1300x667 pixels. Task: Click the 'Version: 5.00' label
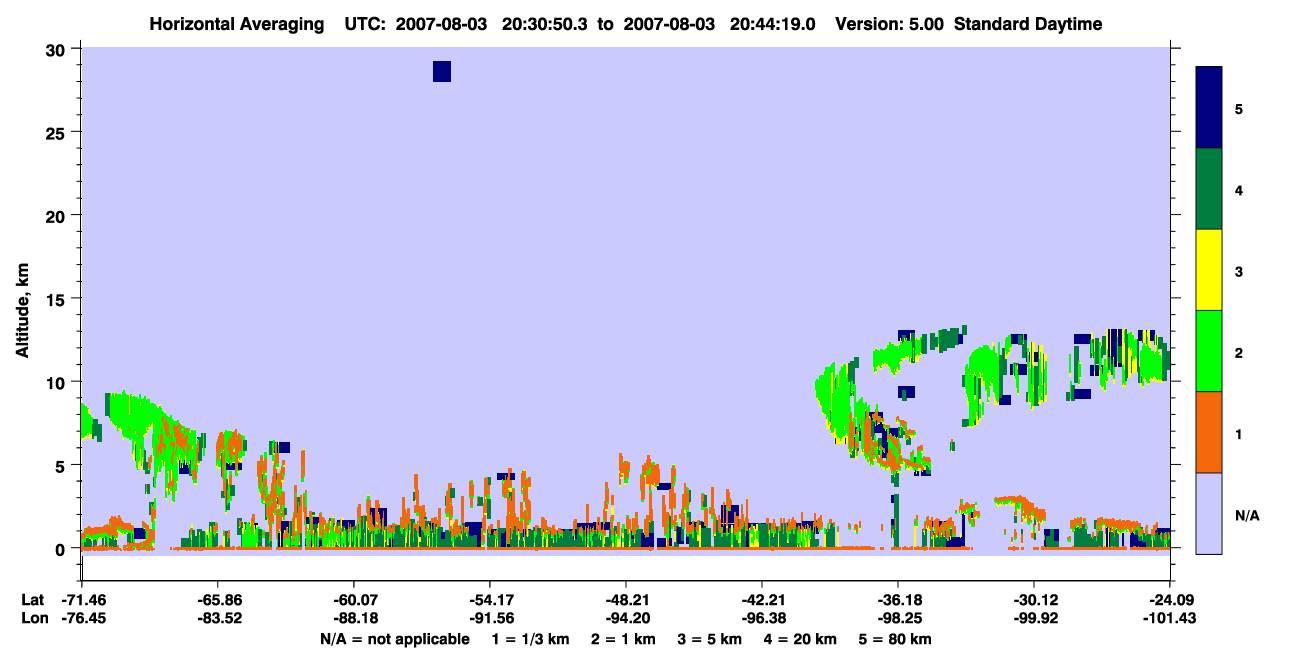click(x=888, y=24)
